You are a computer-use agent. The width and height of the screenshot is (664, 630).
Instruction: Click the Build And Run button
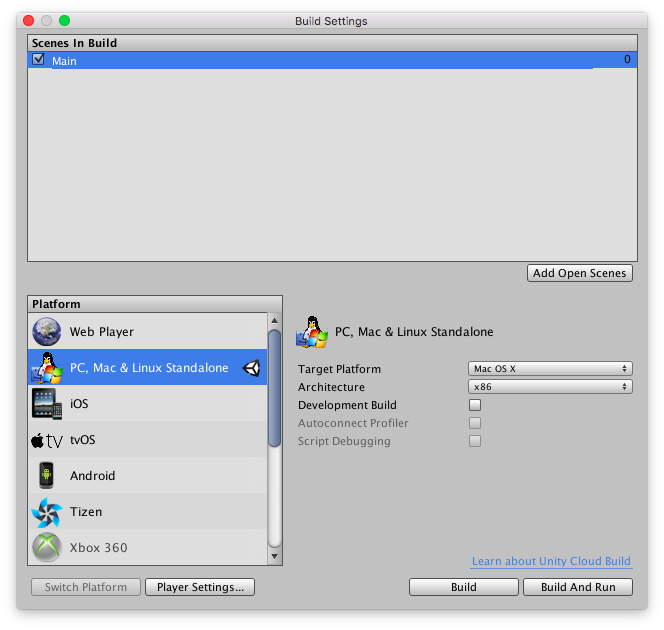[578, 587]
